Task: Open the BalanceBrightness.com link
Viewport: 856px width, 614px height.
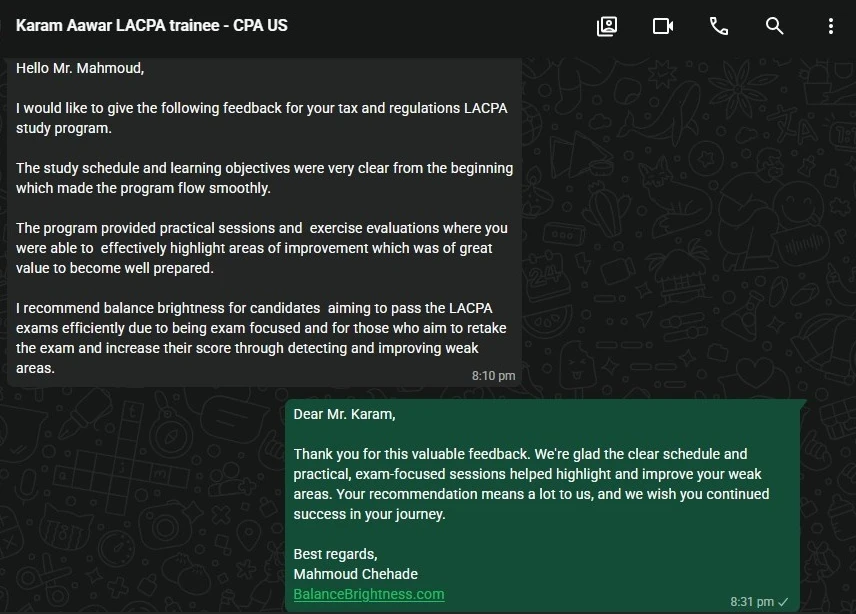Action: click(x=369, y=594)
